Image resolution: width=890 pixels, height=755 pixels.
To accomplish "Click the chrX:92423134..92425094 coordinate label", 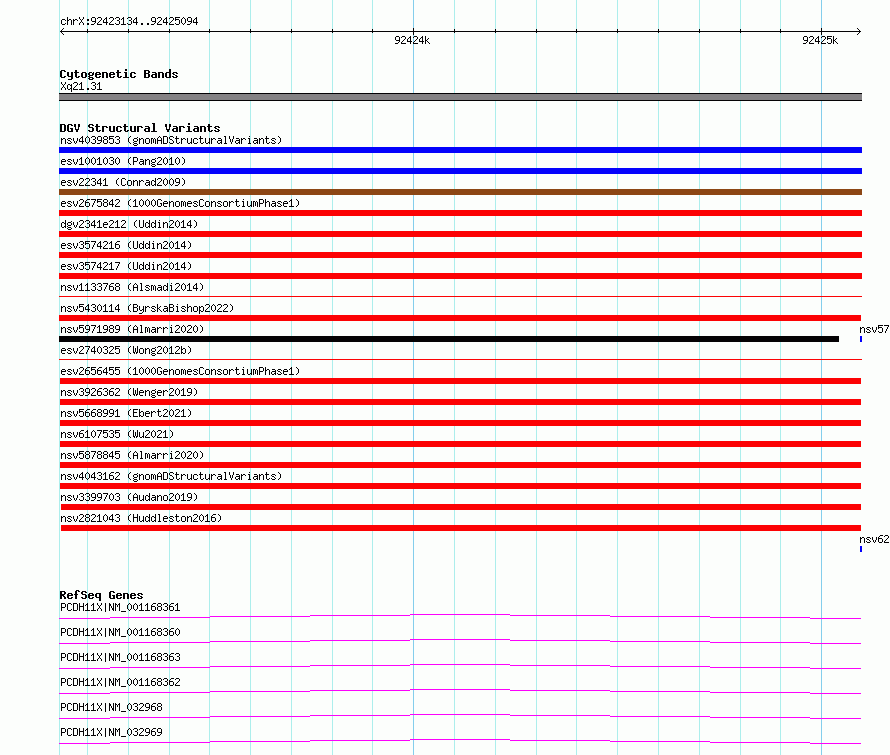I will (129, 21).
